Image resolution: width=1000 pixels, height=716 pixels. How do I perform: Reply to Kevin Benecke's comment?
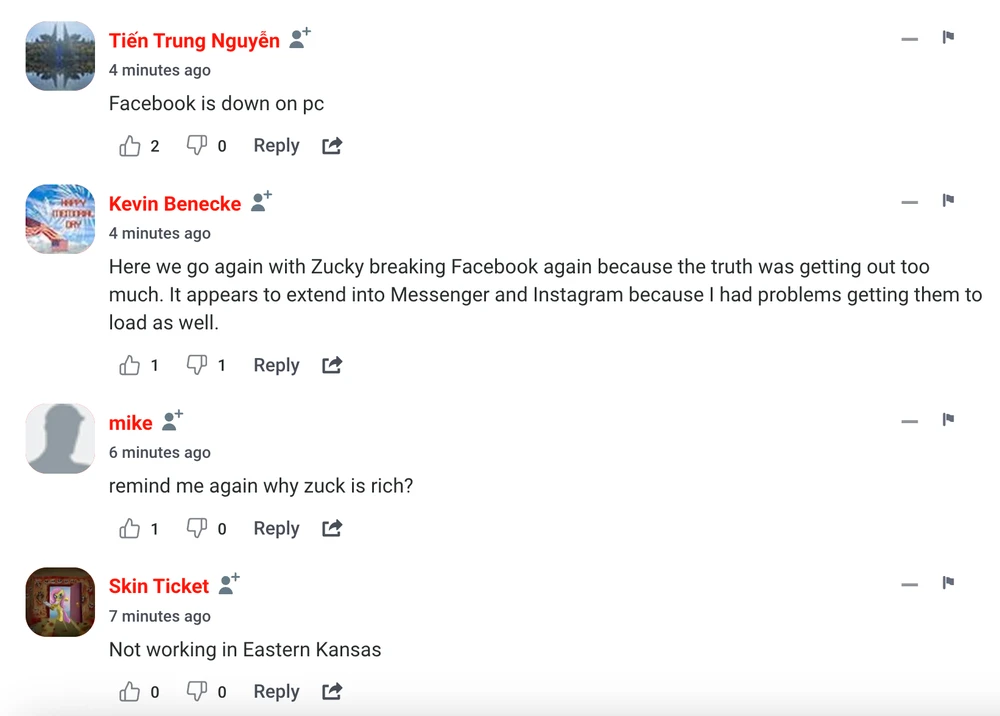tap(276, 365)
